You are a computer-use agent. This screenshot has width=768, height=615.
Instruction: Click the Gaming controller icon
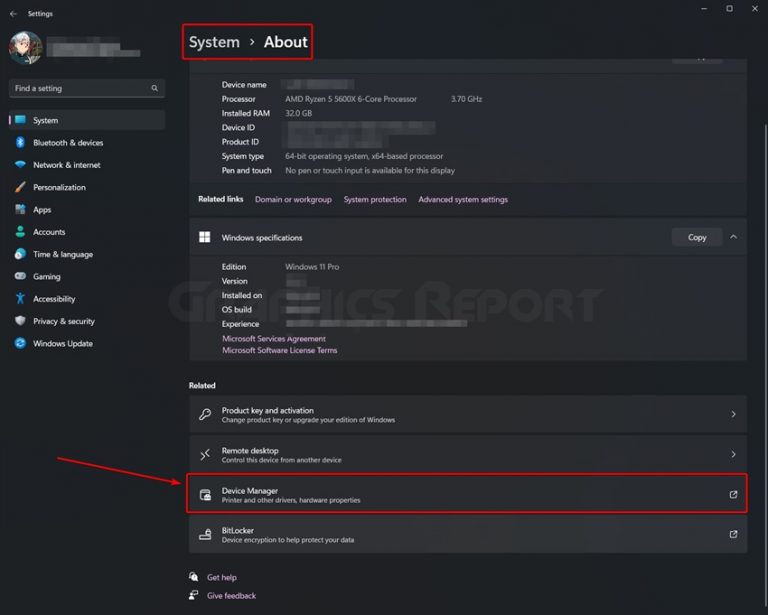[x=20, y=276]
